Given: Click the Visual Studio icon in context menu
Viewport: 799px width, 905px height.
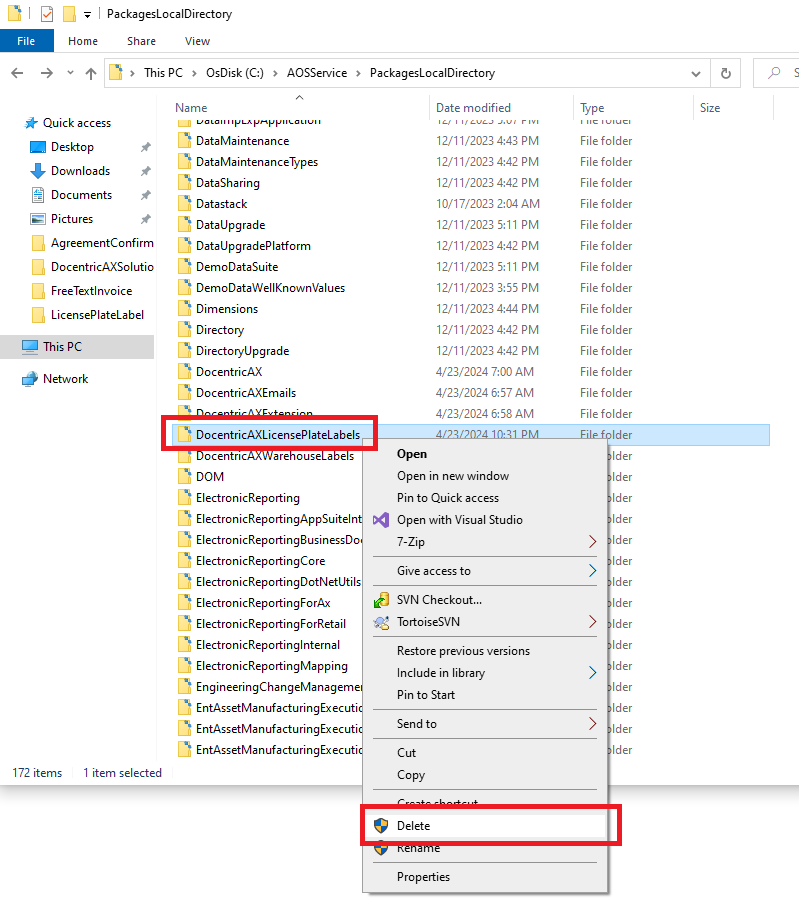Looking at the screenshot, I should (380, 520).
